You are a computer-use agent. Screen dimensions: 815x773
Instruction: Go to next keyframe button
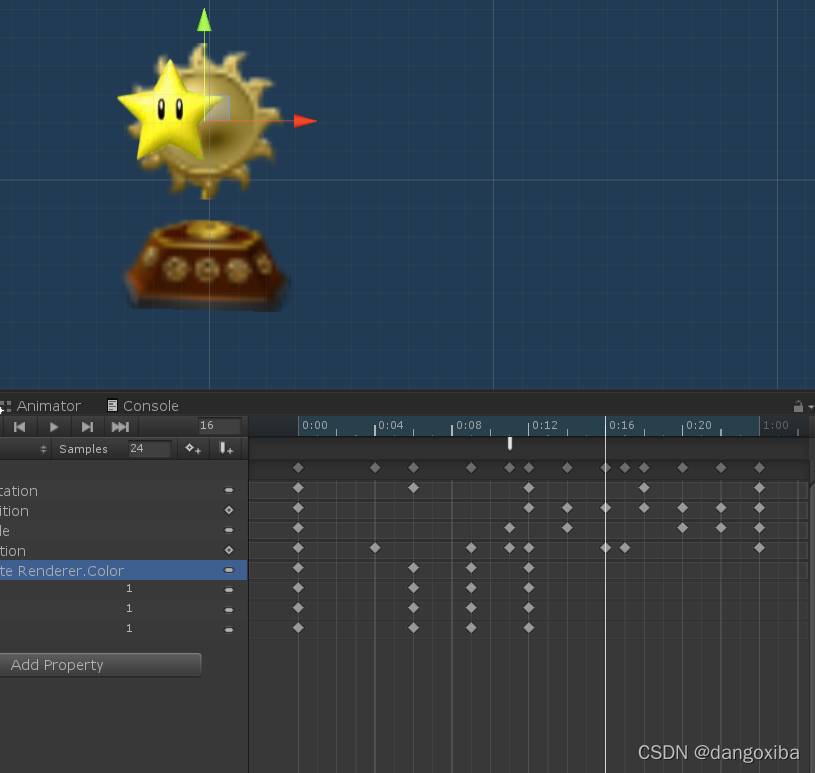(x=87, y=427)
